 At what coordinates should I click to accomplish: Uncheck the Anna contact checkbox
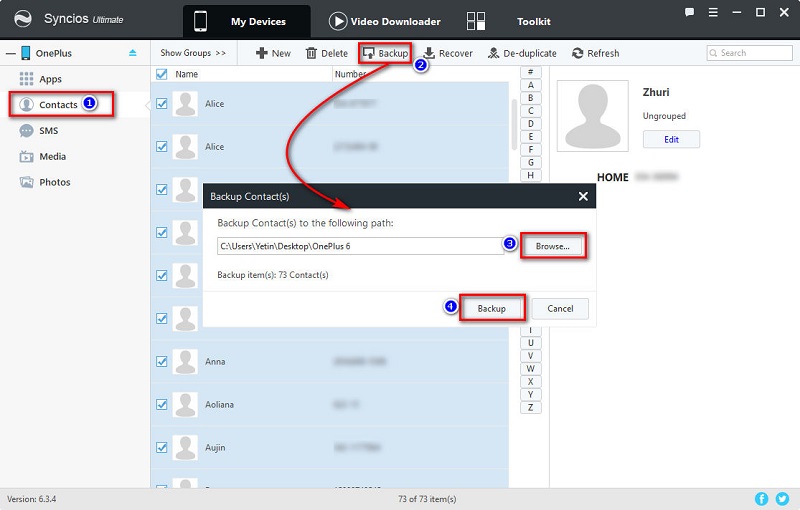coord(162,362)
